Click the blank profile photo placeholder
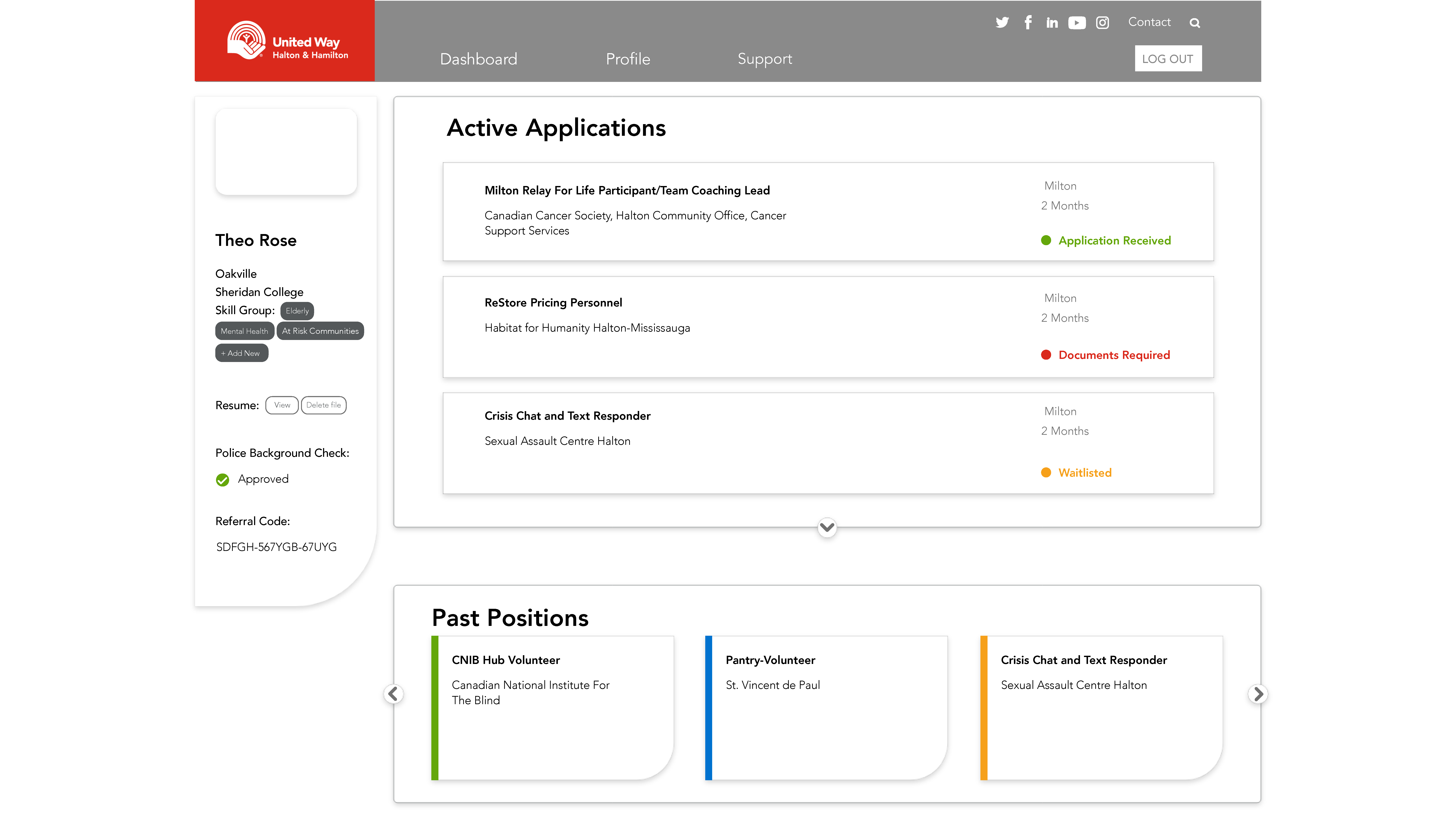The width and height of the screenshot is (1456, 819). (x=286, y=151)
